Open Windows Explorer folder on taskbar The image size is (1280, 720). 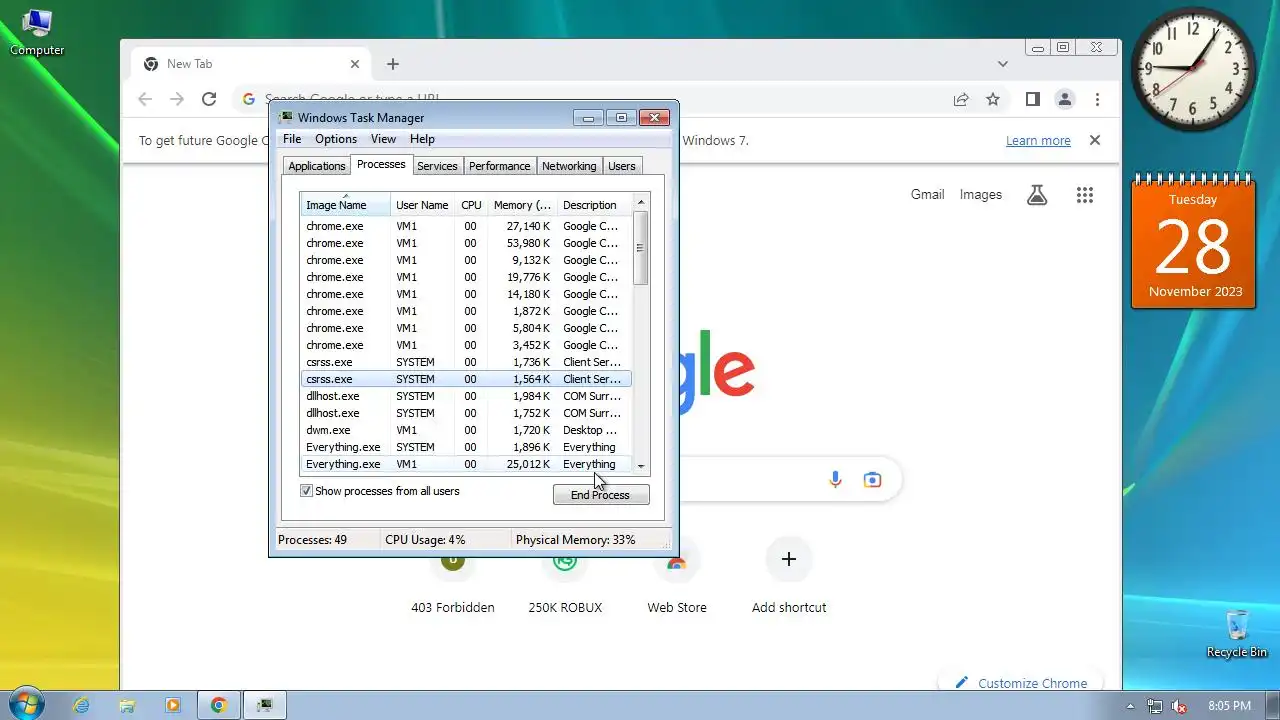[127, 705]
